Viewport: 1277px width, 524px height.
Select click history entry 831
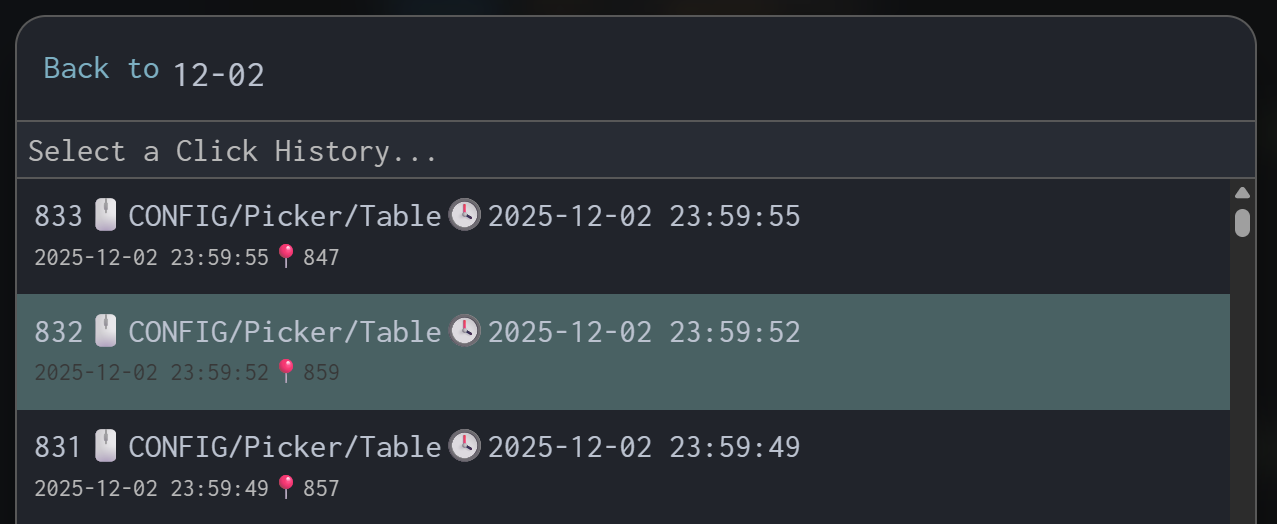[622, 467]
